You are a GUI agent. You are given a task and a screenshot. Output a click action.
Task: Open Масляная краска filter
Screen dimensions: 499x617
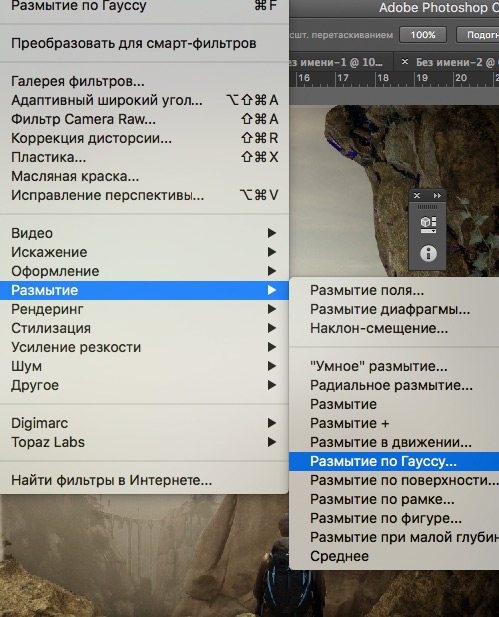pyautogui.click(x=144, y=176)
